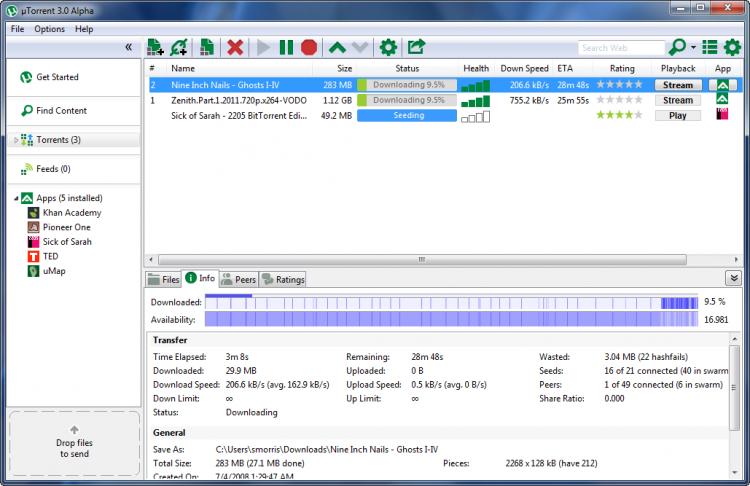The height and width of the screenshot is (486, 750).
Task: Click the Add Torrent toolbar icon
Action: tap(155, 47)
